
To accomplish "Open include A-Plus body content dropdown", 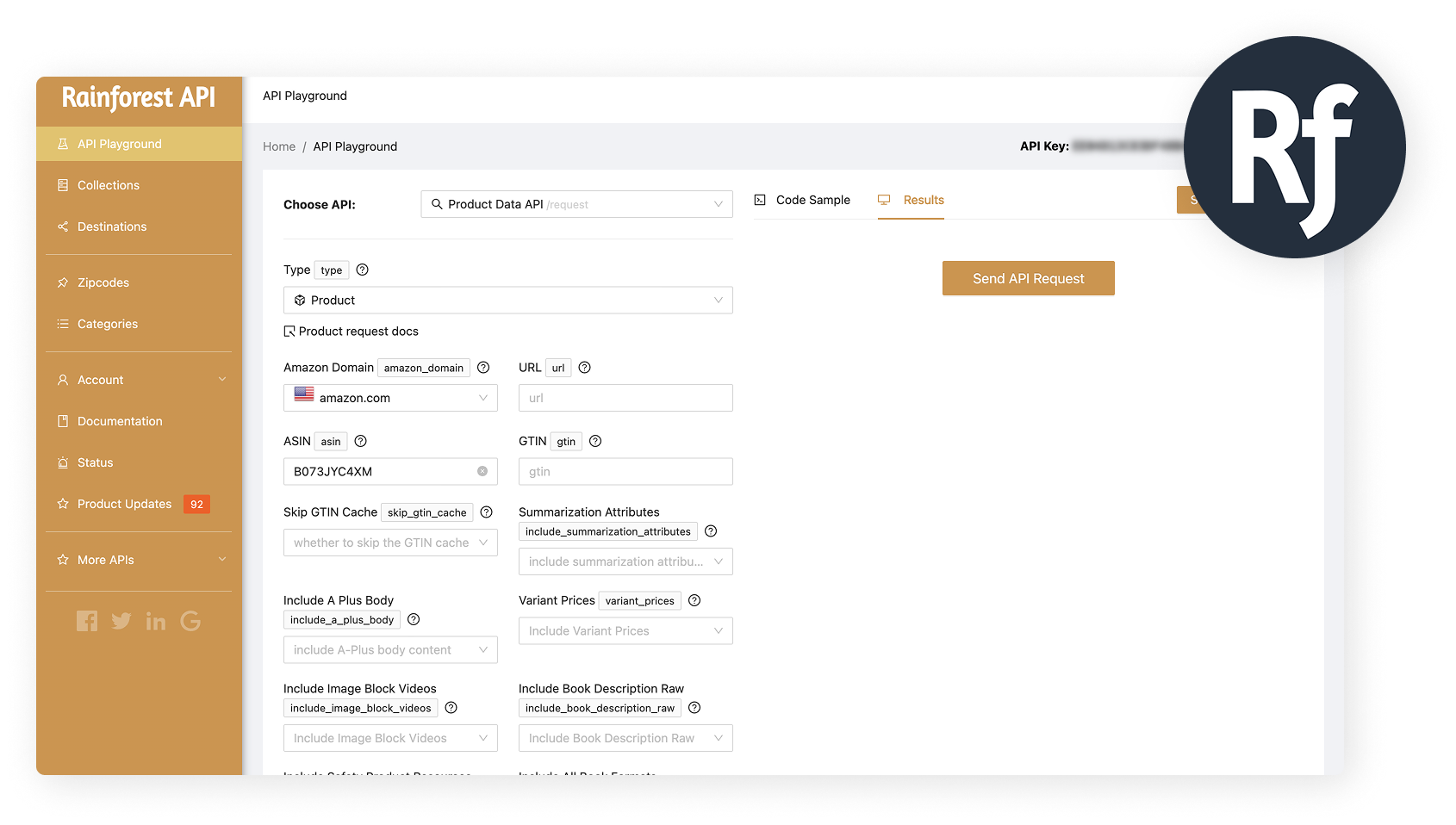I will pyautogui.click(x=390, y=649).
